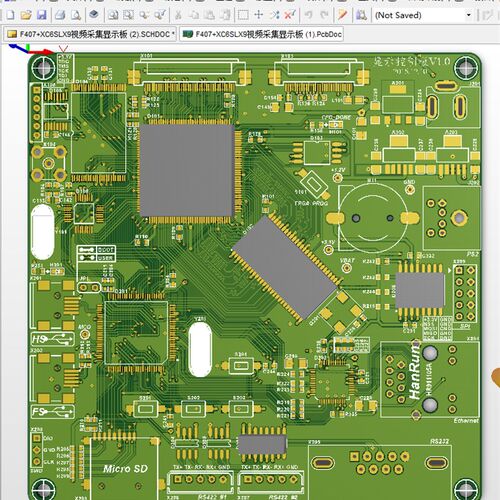This screenshot has height=500, width=500.
Task: Expand the (Not Saved) view dropdown arrow
Action: [x=469, y=15]
